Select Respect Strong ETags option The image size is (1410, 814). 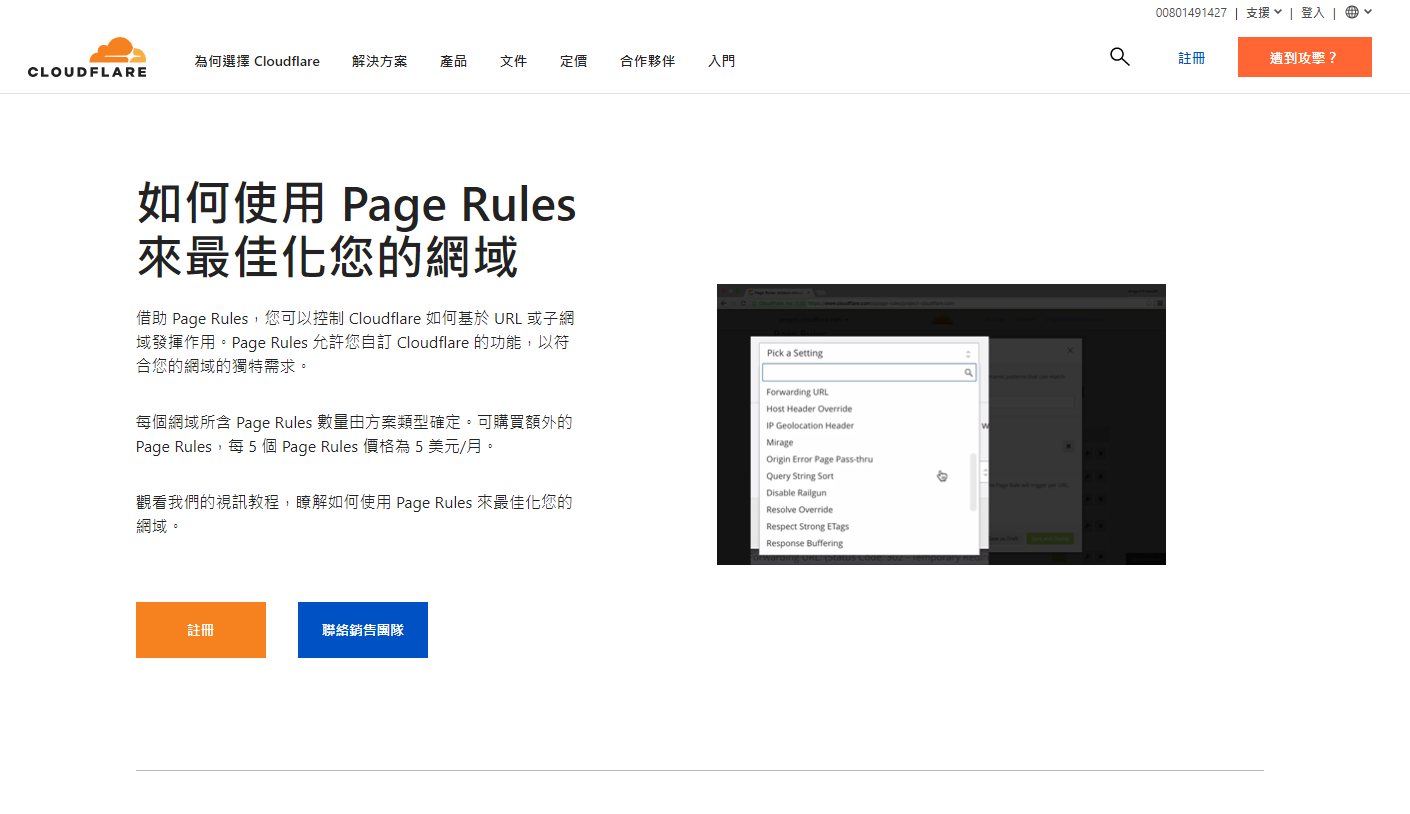click(807, 526)
